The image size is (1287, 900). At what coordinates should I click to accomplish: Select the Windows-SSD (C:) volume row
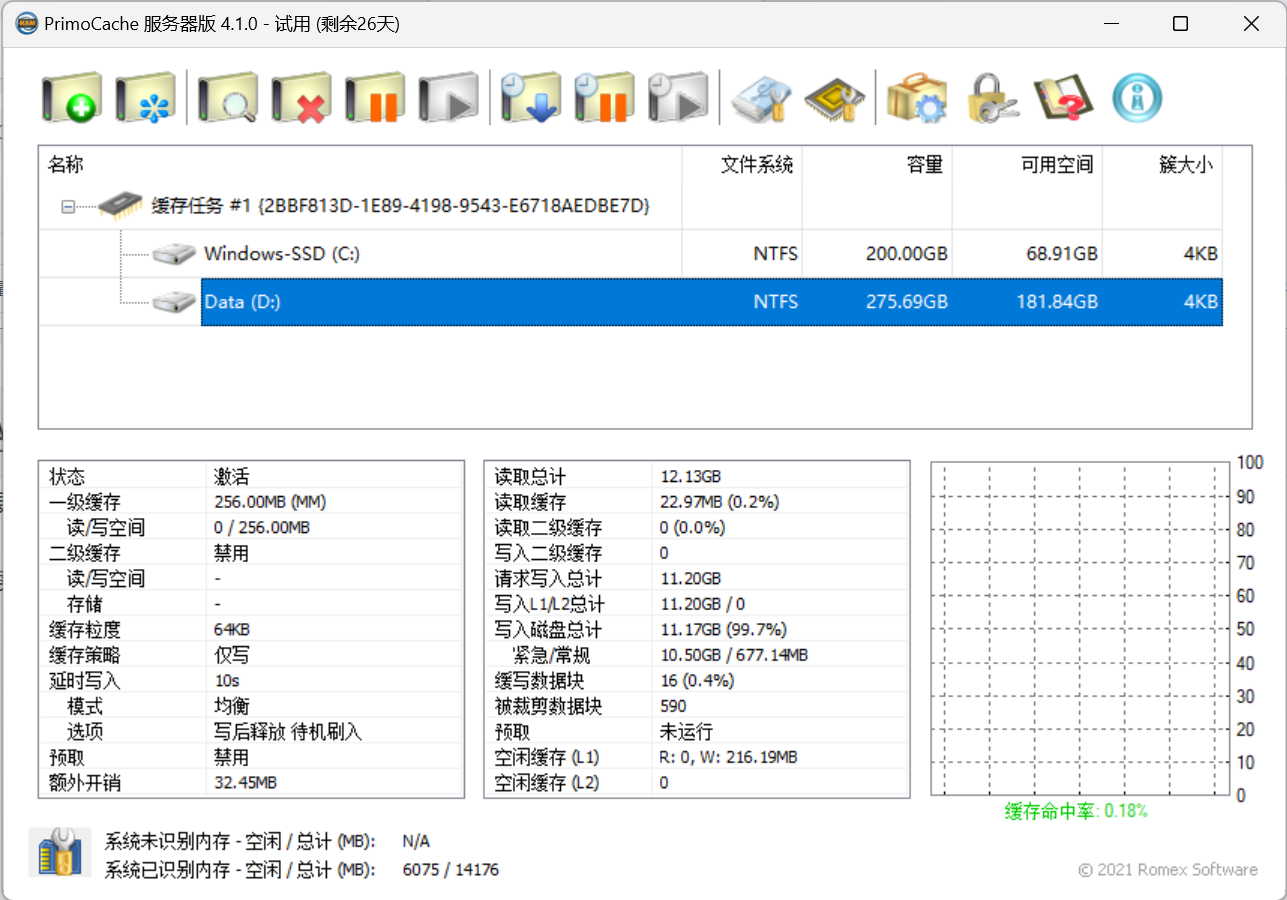630,254
